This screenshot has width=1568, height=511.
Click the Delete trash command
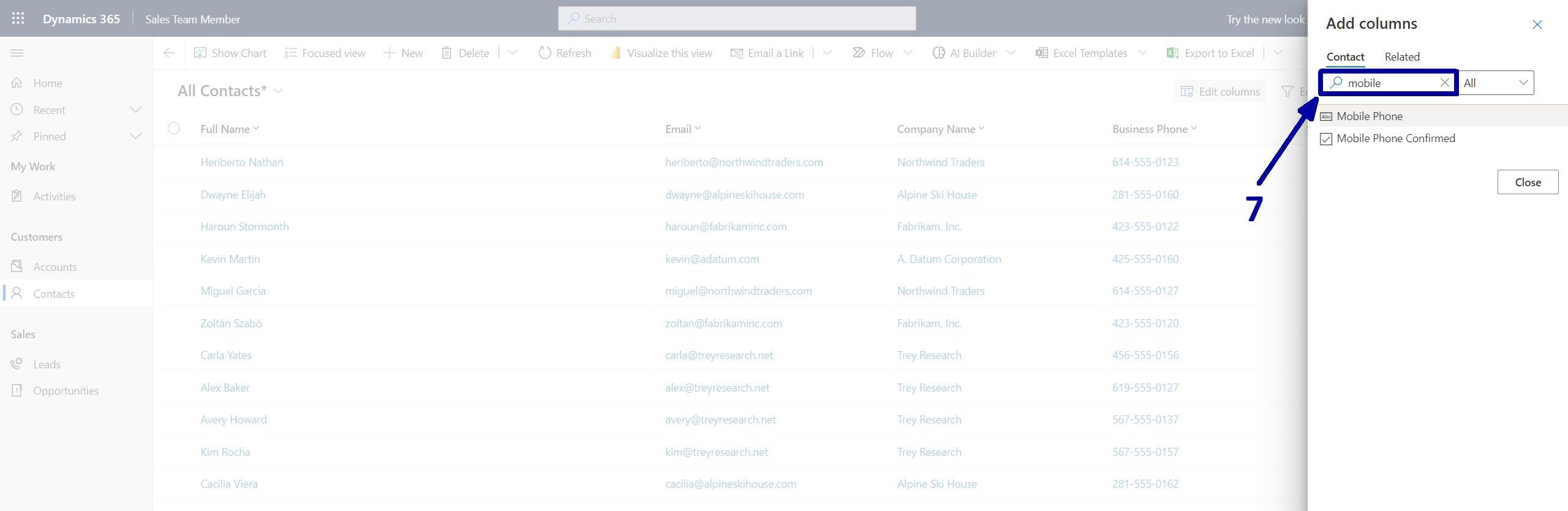coord(466,53)
